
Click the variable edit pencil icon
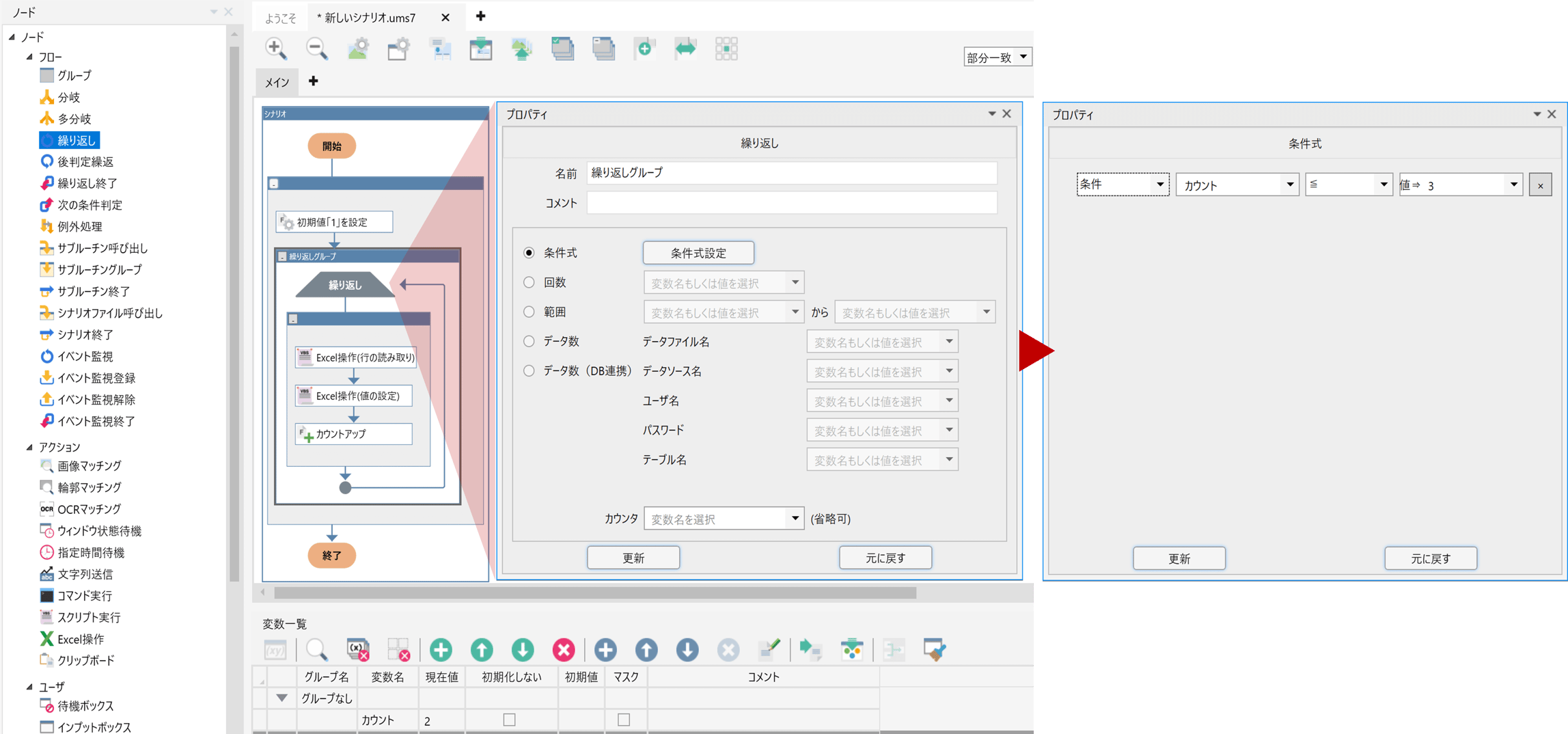click(769, 649)
